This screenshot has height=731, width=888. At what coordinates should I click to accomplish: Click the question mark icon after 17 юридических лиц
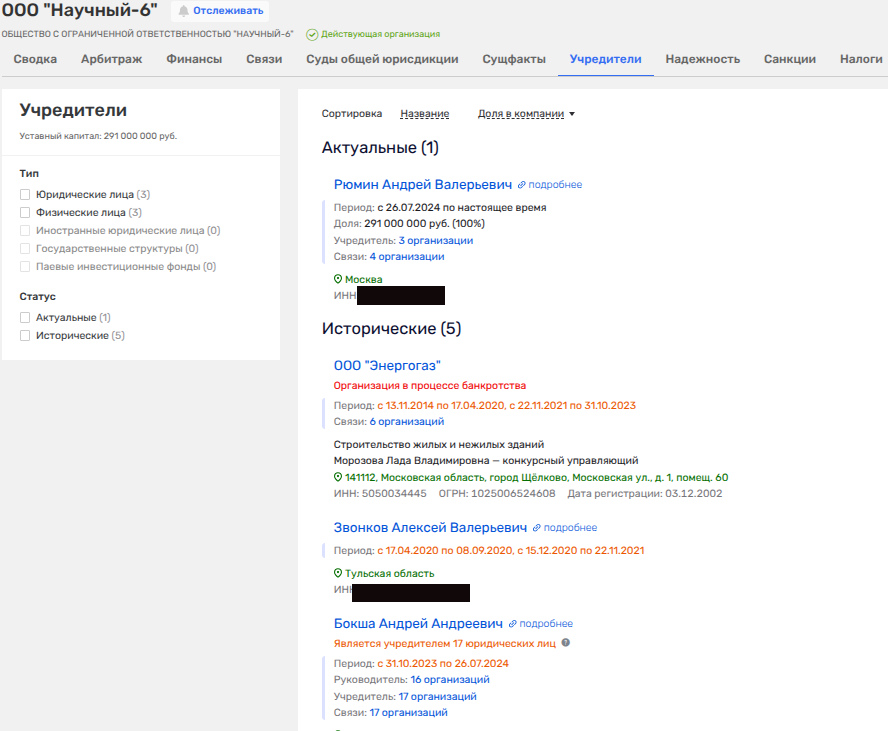pos(566,643)
